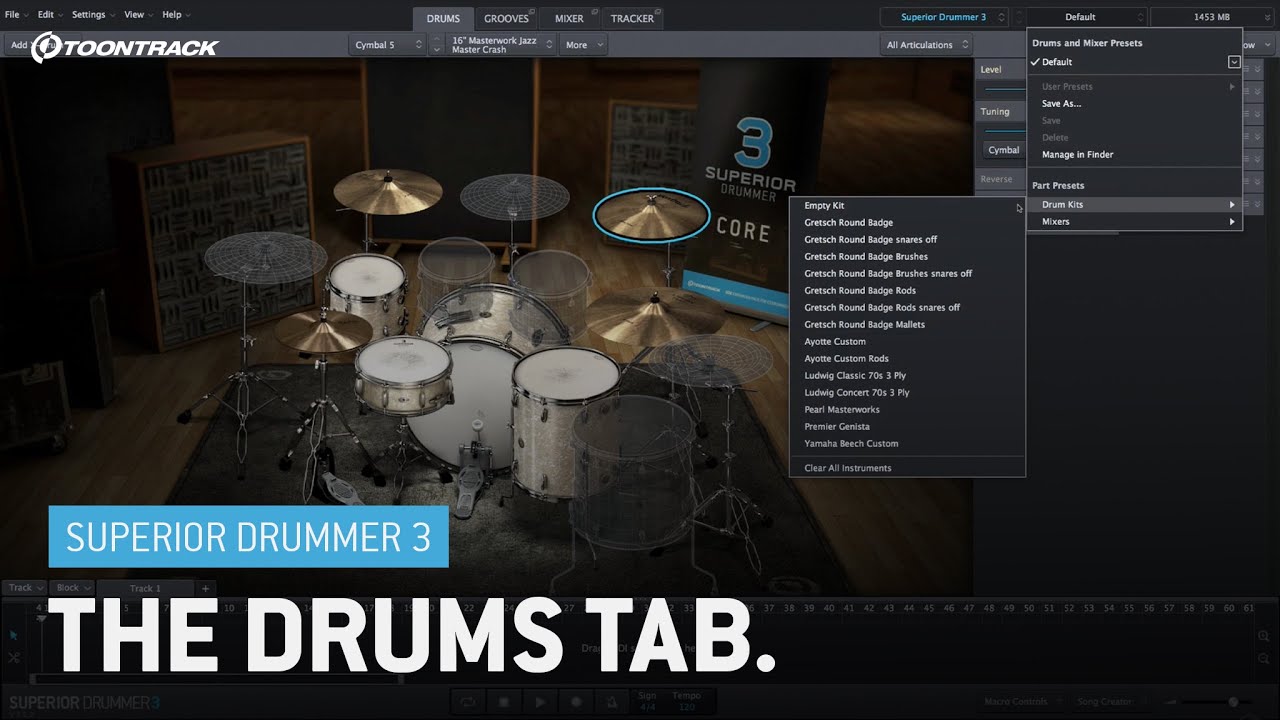Switch to the GROOVES tab
This screenshot has height=720, width=1280.
click(506, 18)
